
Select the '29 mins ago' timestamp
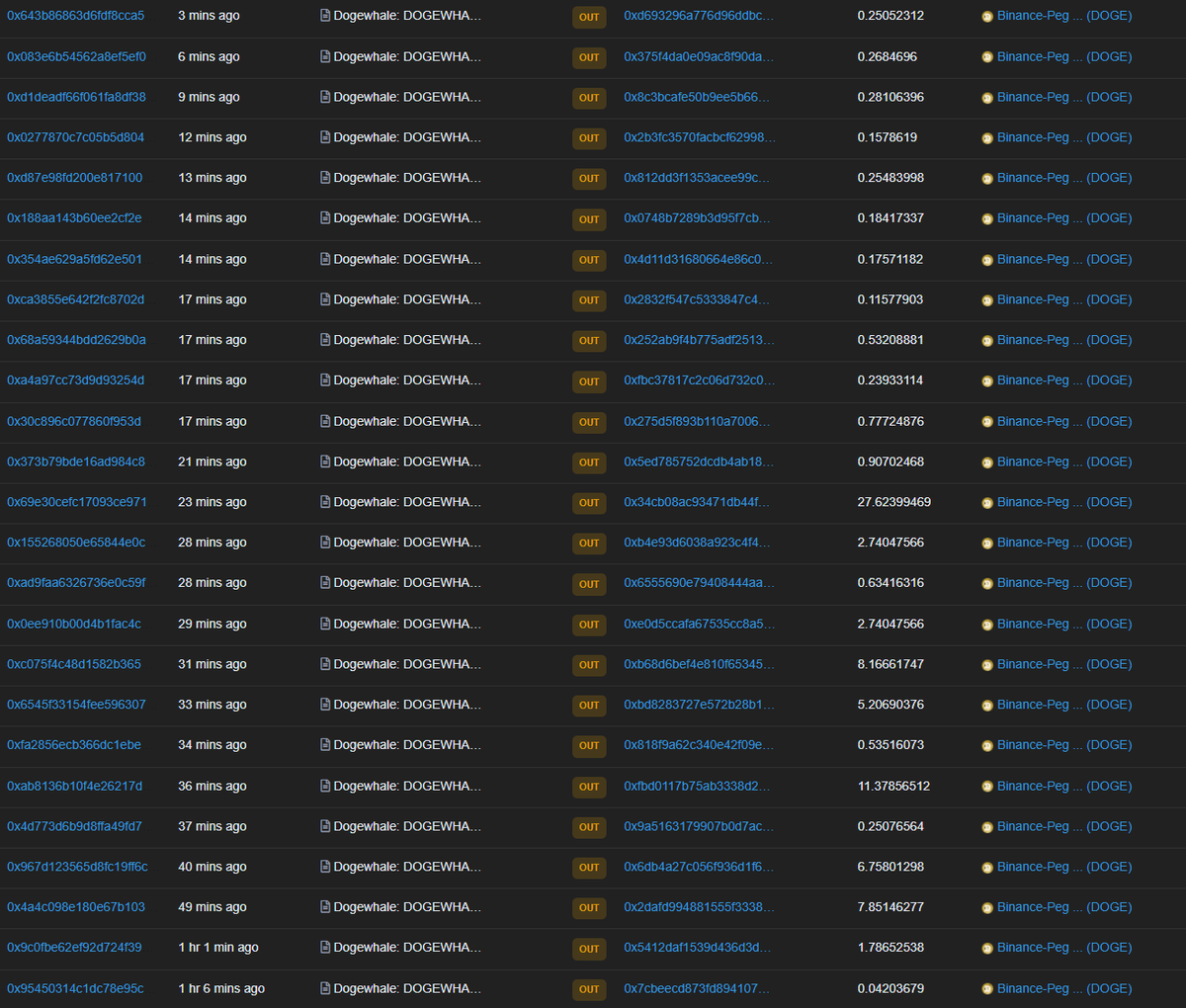pyautogui.click(x=212, y=624)
